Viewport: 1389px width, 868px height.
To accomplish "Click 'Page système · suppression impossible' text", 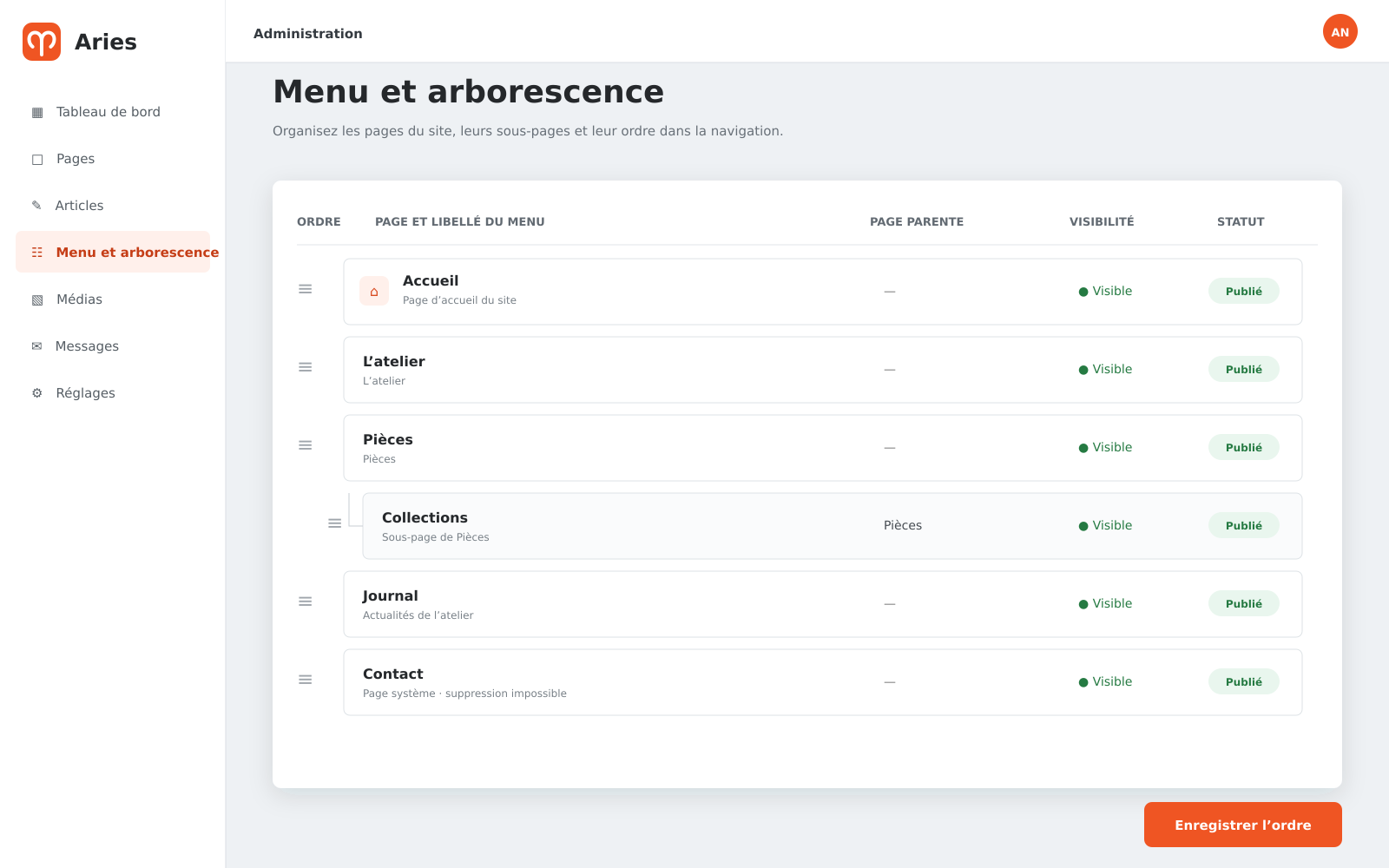I will [x=464, y=694].
